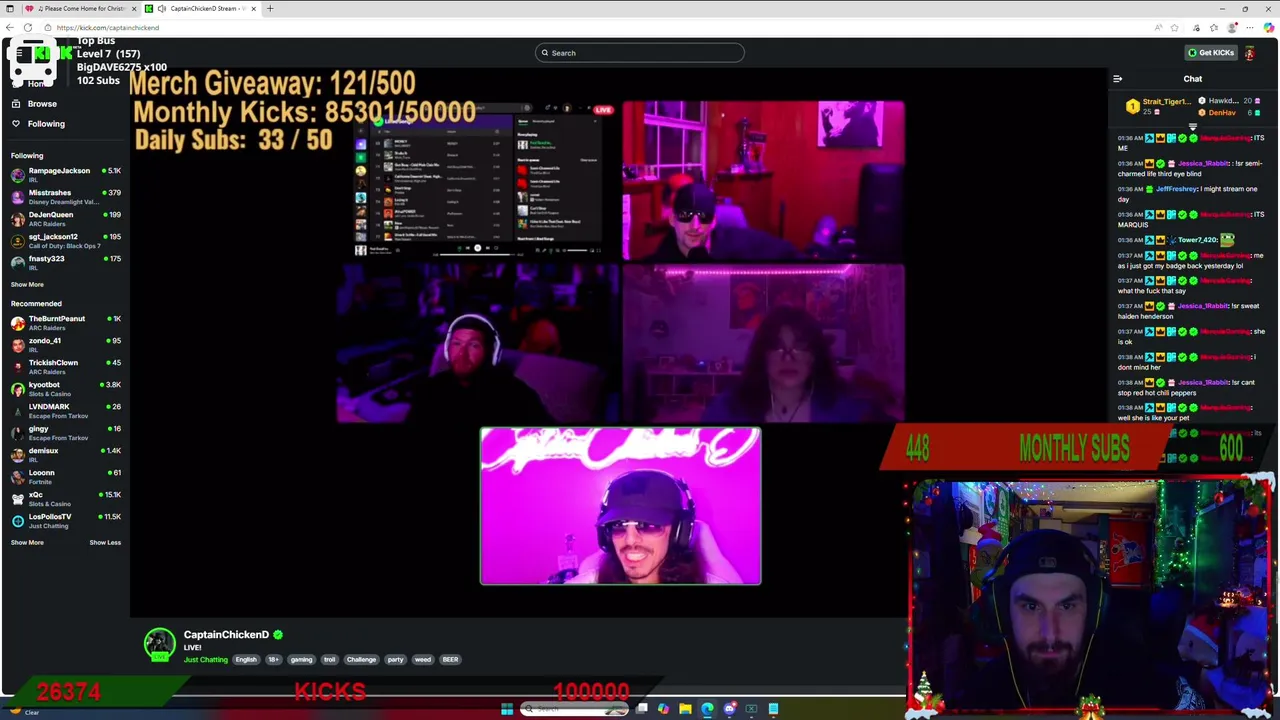Open Task View in taskbar
Screen dimensions: 1280x720
tap(642, 708)
